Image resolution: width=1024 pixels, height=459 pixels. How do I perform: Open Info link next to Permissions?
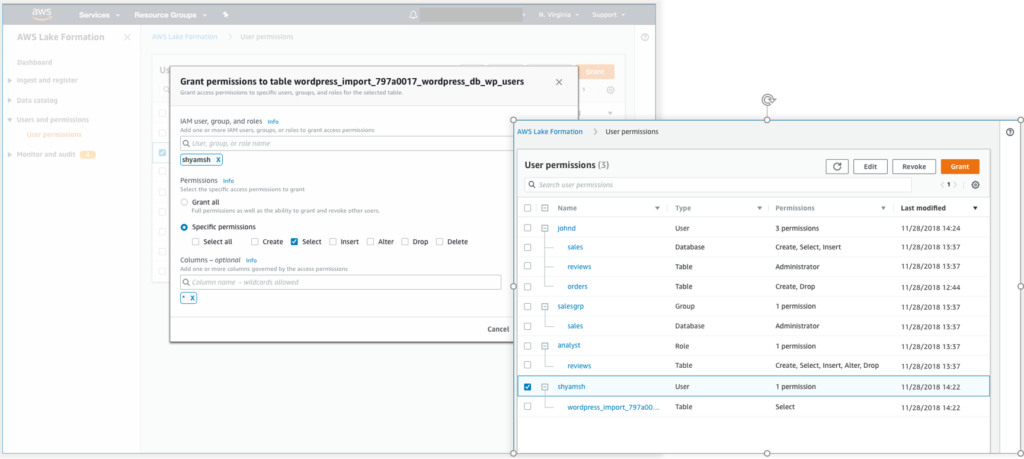click(228, 181)
